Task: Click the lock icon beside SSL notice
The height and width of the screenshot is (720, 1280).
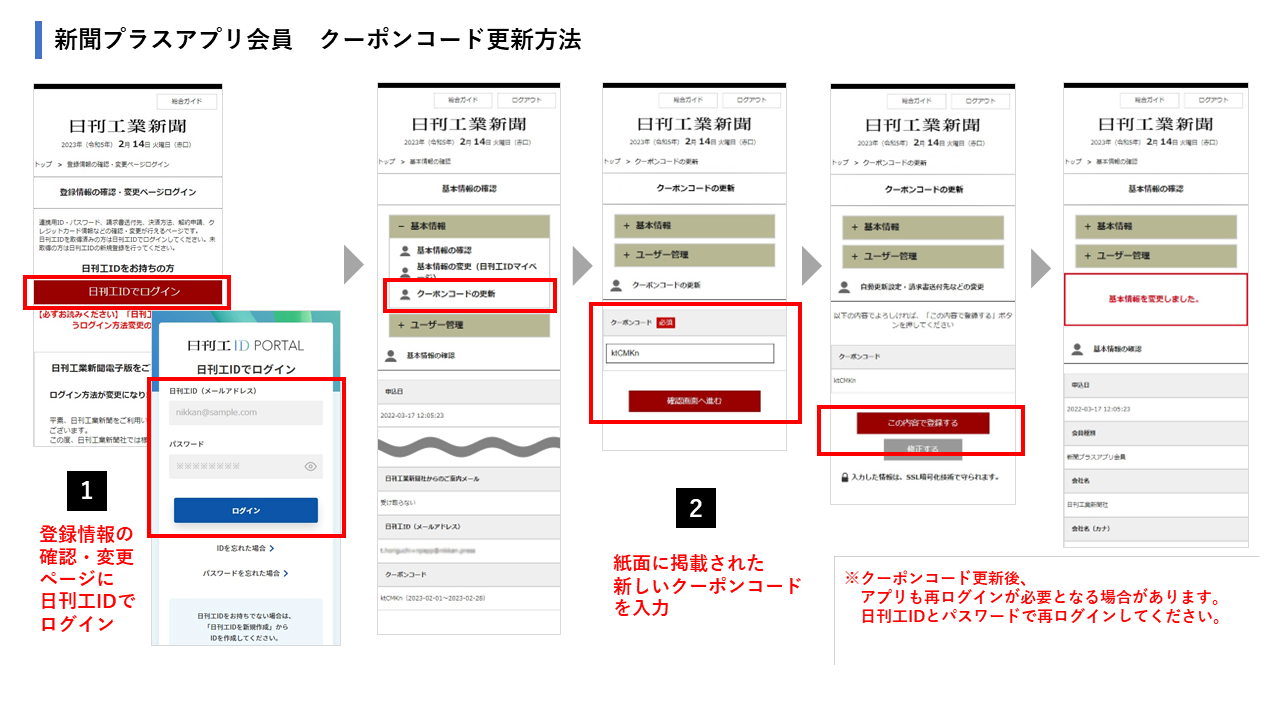Action: coord(846,478)
